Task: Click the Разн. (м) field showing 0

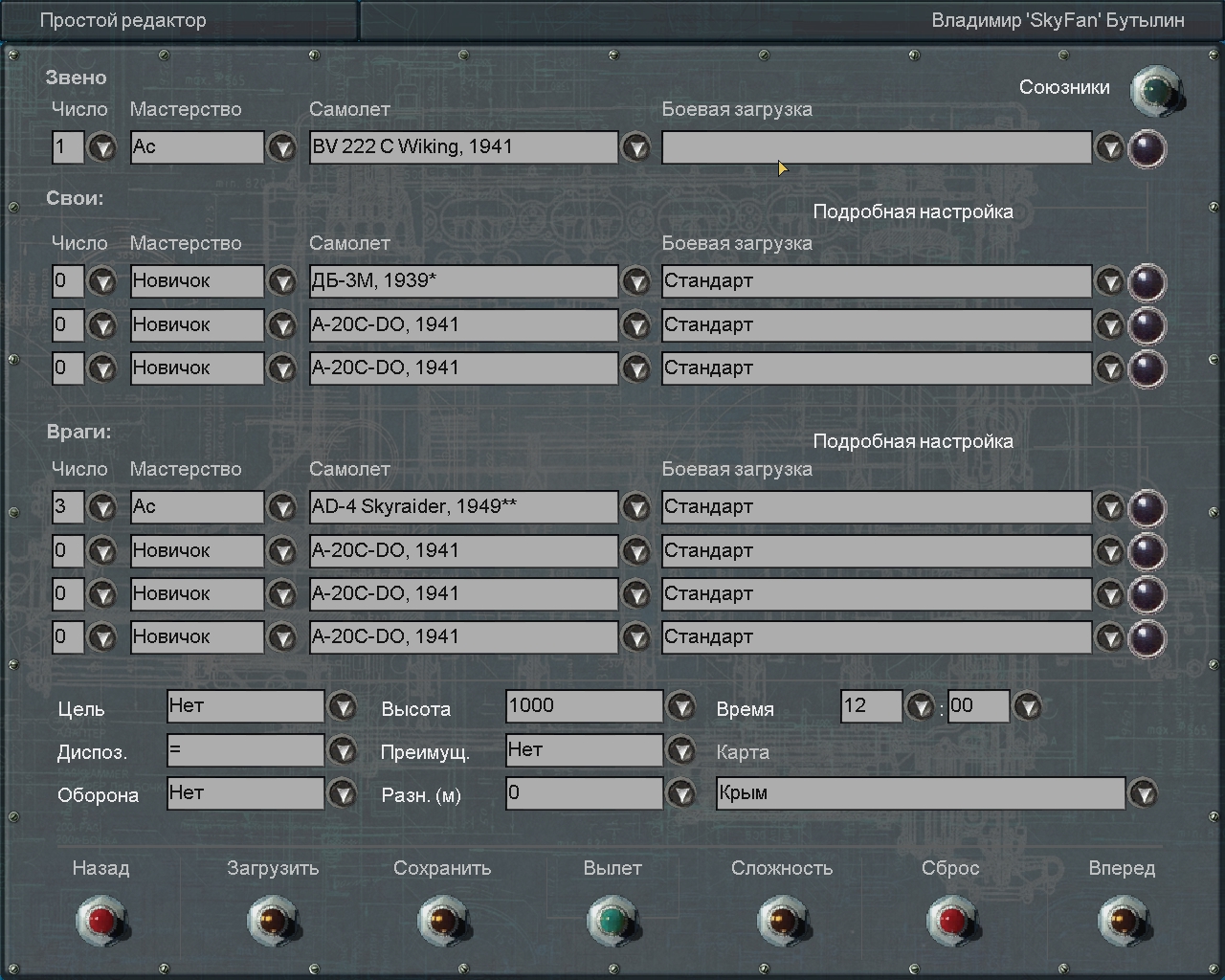Action: 585,793
